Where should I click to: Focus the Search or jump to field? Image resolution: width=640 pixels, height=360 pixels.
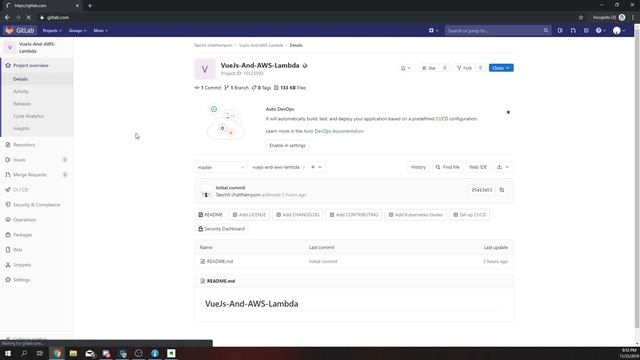point(497,31)
